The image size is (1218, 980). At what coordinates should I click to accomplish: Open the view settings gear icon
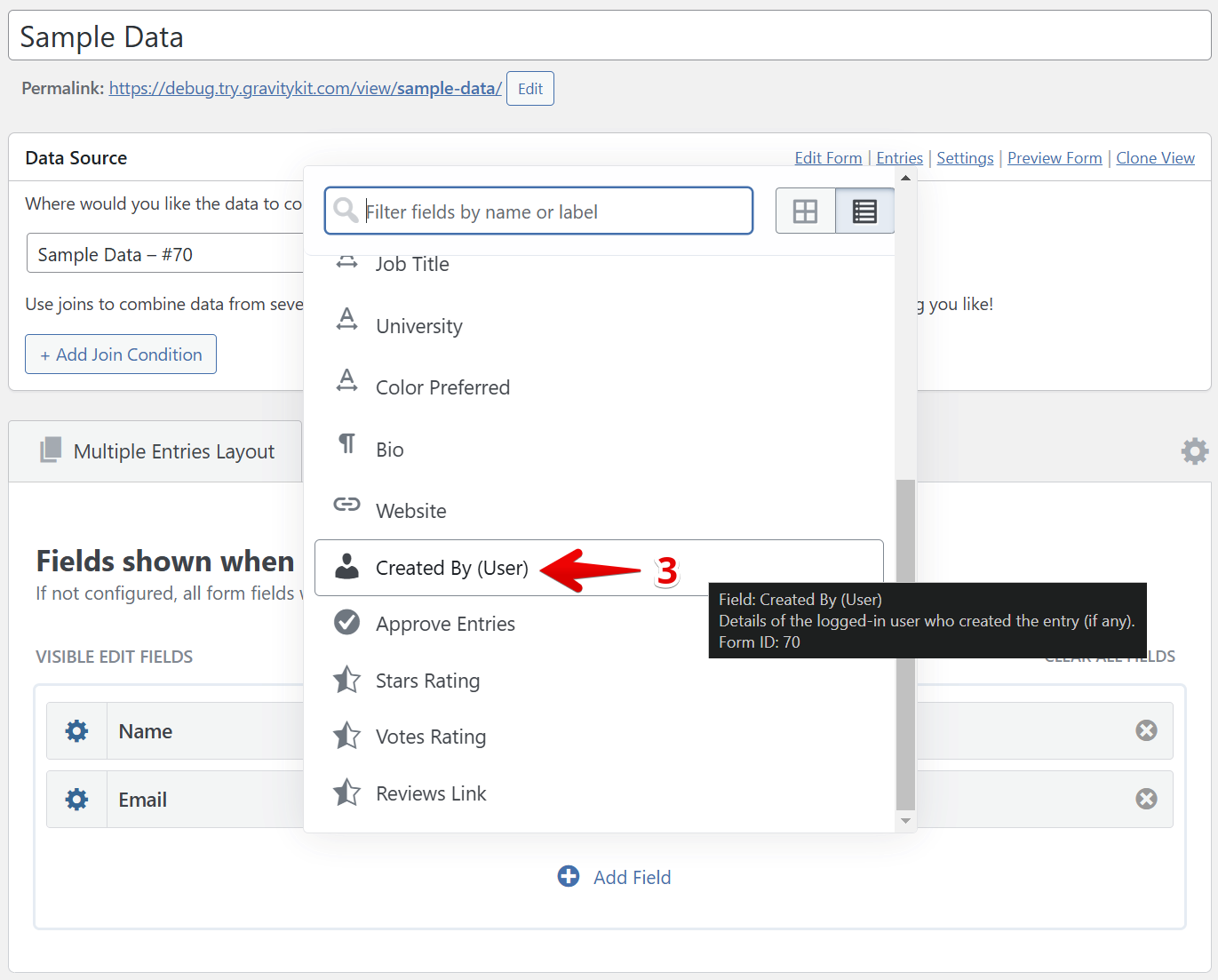point(1195,451)
